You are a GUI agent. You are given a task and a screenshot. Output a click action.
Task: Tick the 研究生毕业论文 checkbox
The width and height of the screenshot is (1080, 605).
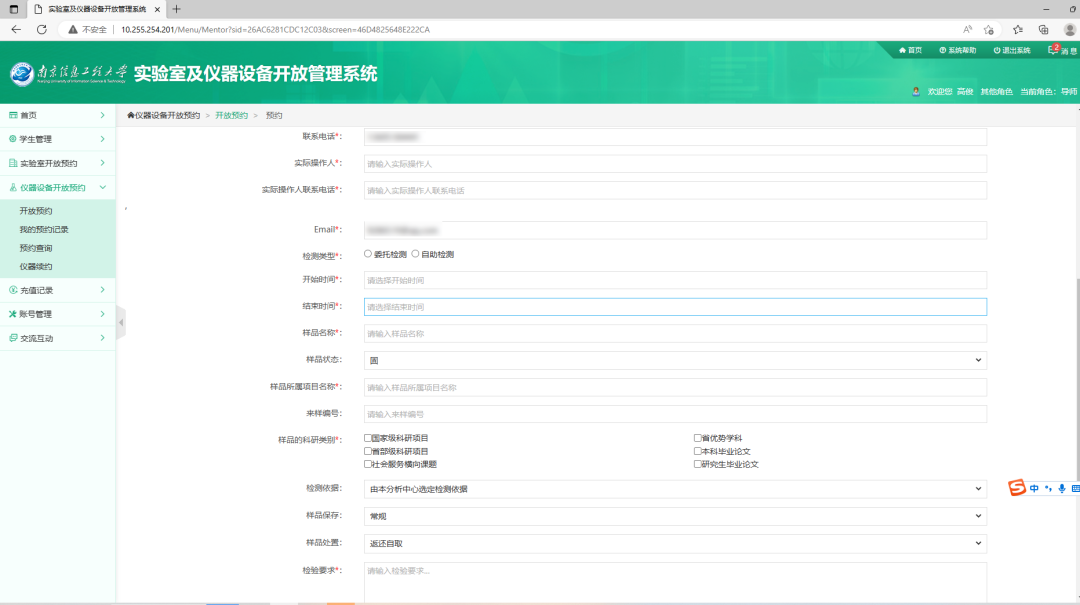coord(698,464)
